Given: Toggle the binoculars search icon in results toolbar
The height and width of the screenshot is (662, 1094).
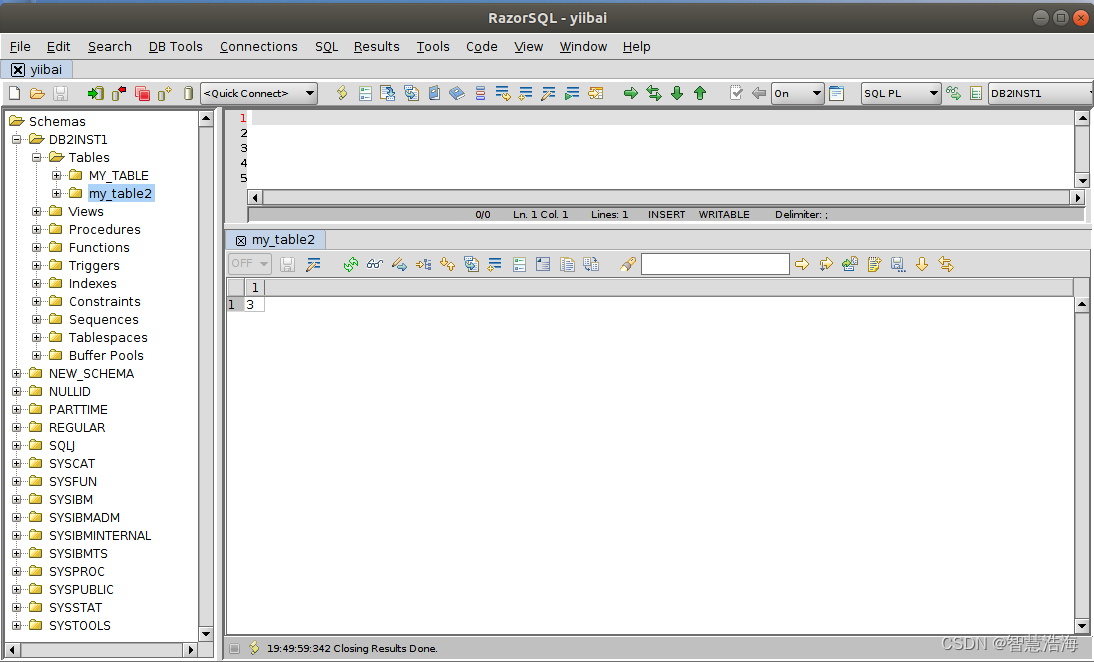Looking at the screenshot, I should point(374,263).
